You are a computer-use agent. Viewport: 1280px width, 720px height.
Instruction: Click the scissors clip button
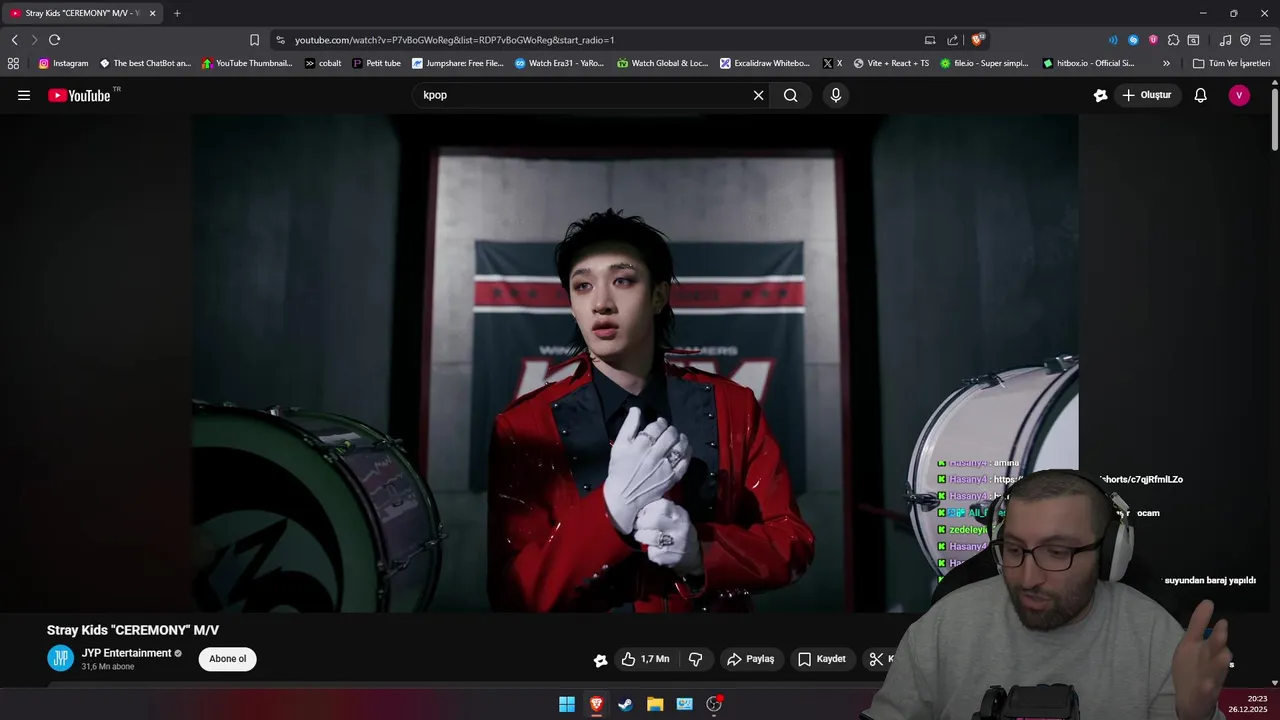[876, 659]
